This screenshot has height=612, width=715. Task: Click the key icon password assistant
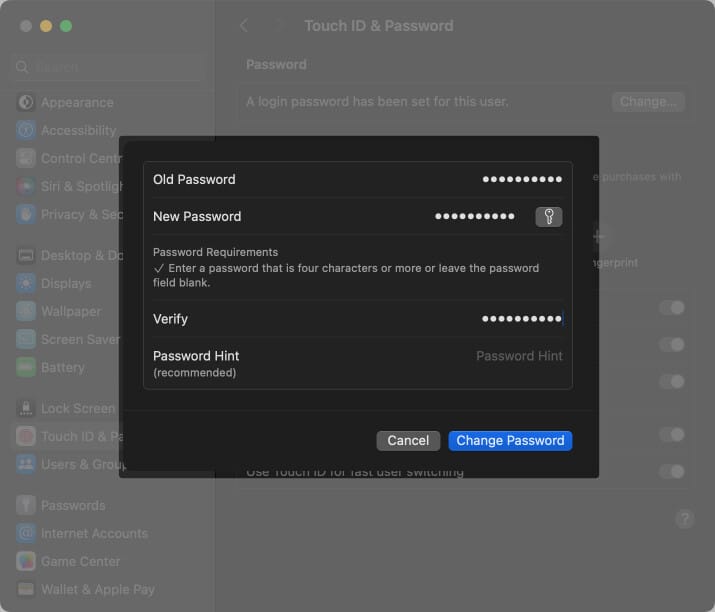coord(549,217)
